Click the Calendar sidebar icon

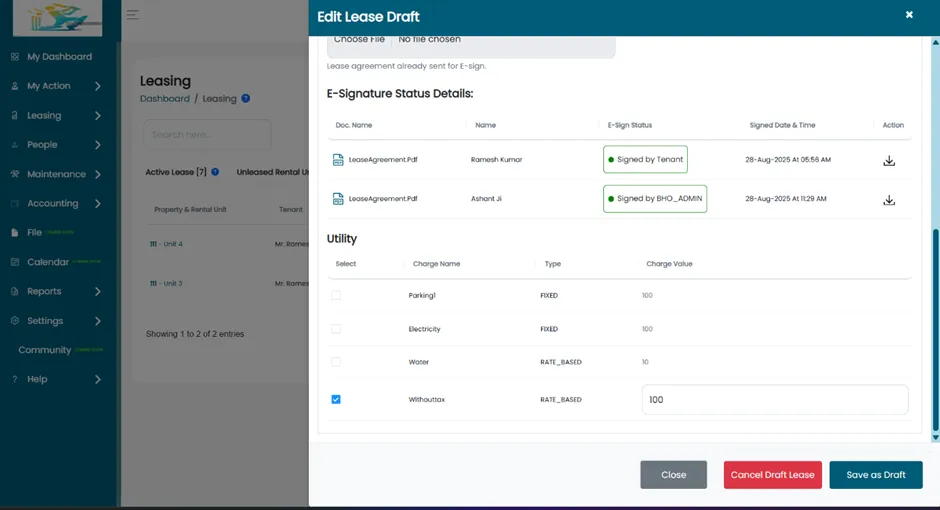14,262
